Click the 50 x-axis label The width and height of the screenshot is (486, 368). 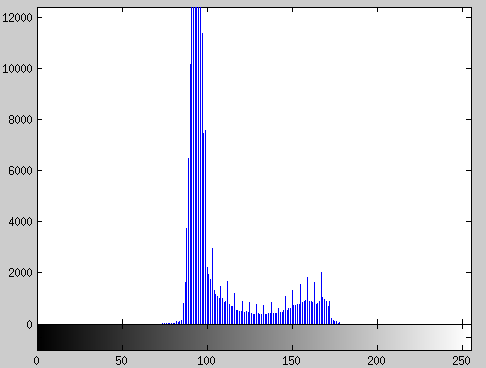point(122,361)
